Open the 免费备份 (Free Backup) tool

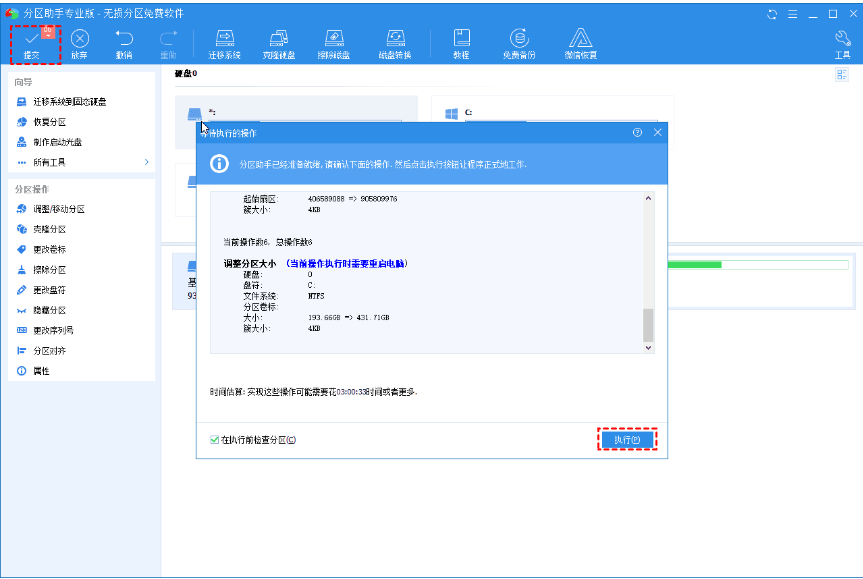(x=519, y=43)
